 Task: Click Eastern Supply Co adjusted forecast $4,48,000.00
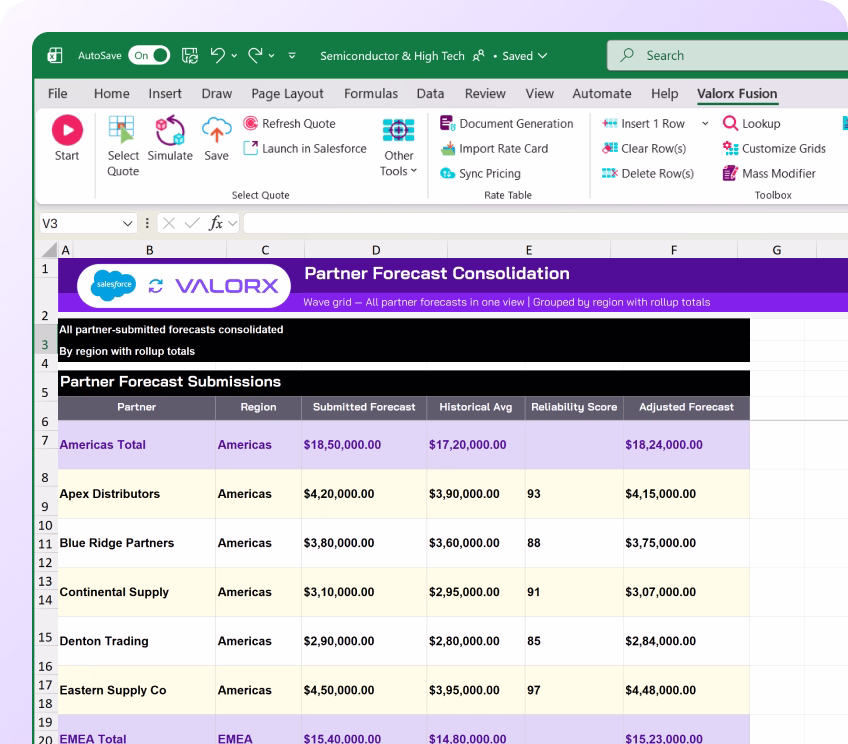coord(686,690)
